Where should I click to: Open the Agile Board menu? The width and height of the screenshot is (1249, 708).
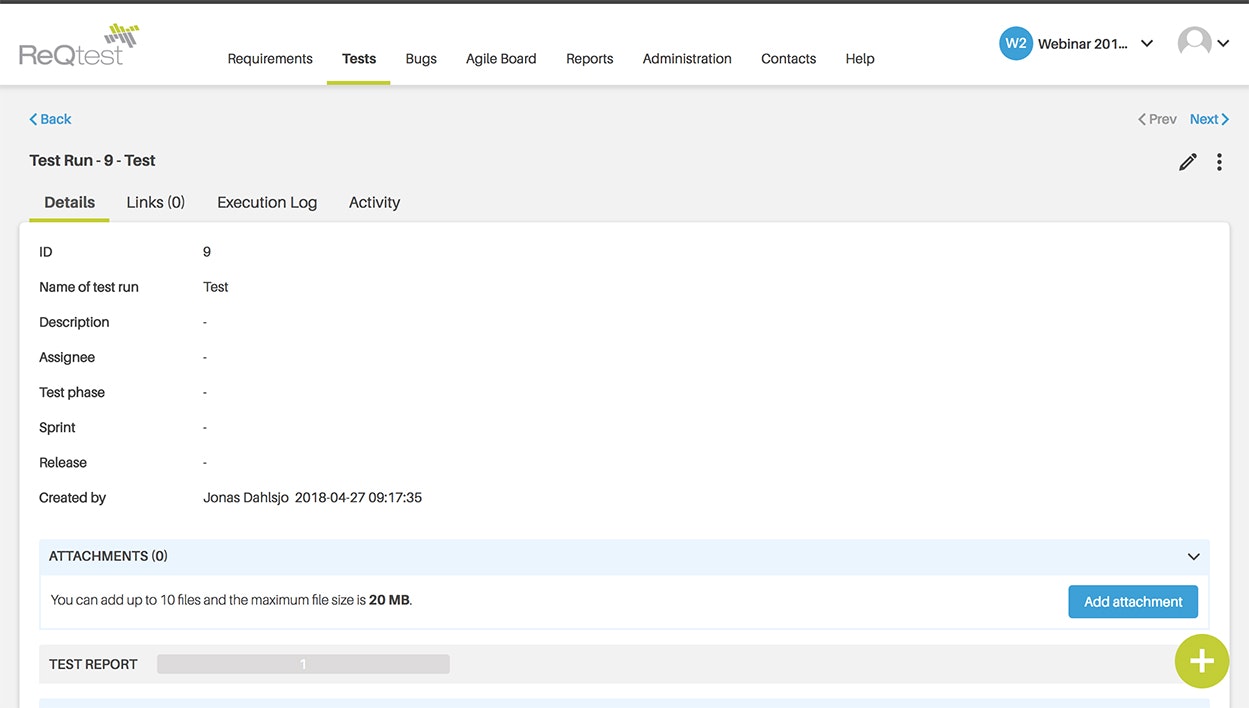point(501,59)
